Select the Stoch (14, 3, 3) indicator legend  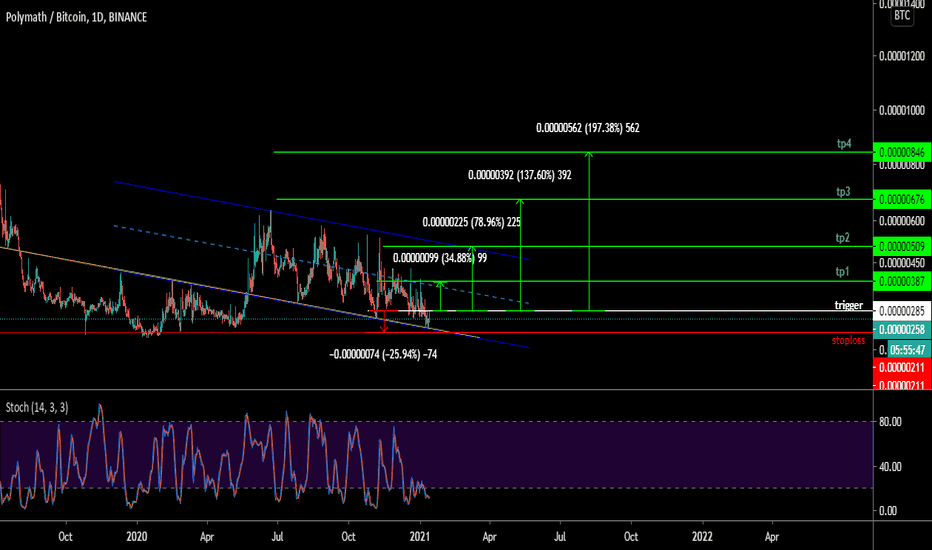pyautogui.click(x=37, y=407)
